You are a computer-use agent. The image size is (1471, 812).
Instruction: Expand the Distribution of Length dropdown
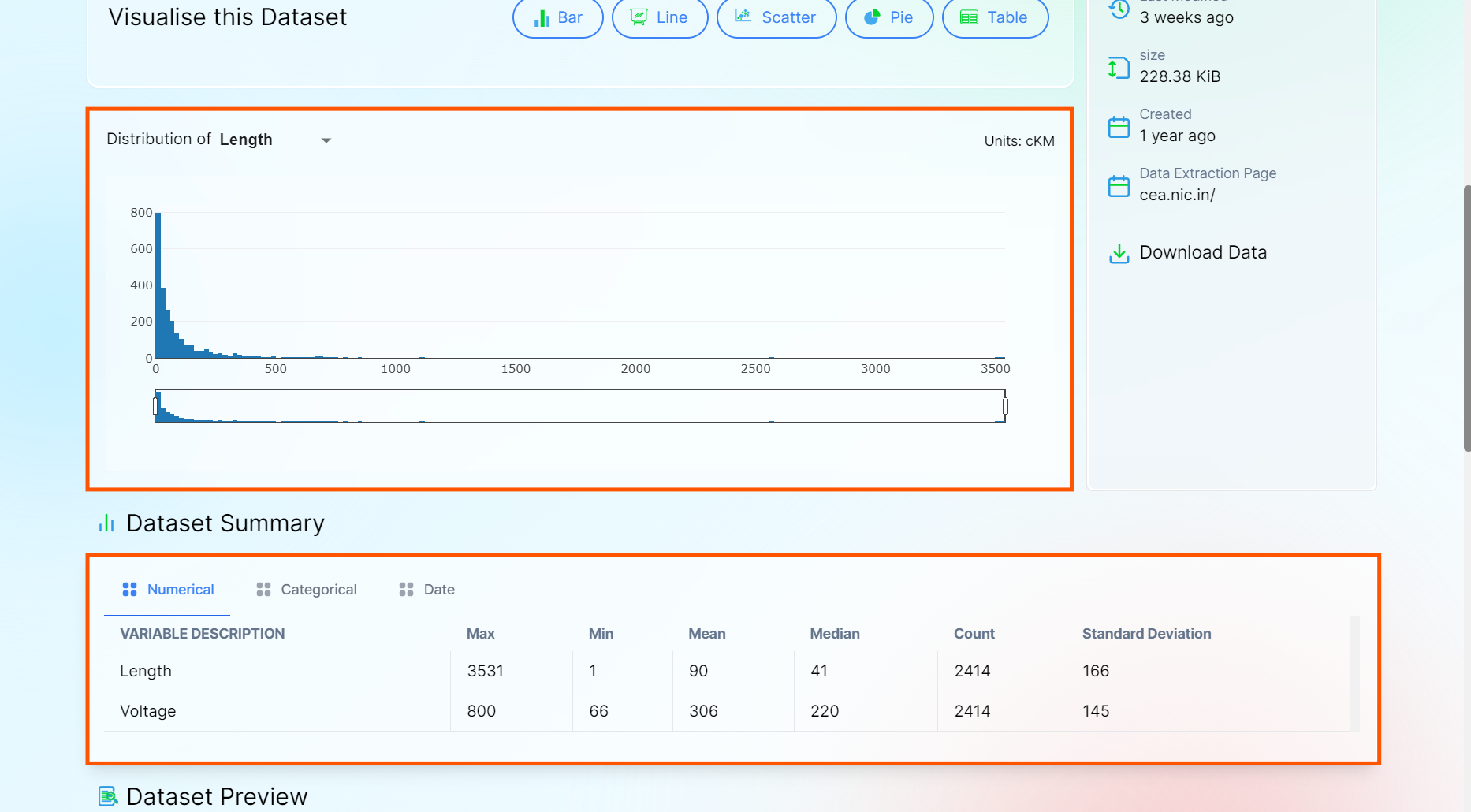326,140
